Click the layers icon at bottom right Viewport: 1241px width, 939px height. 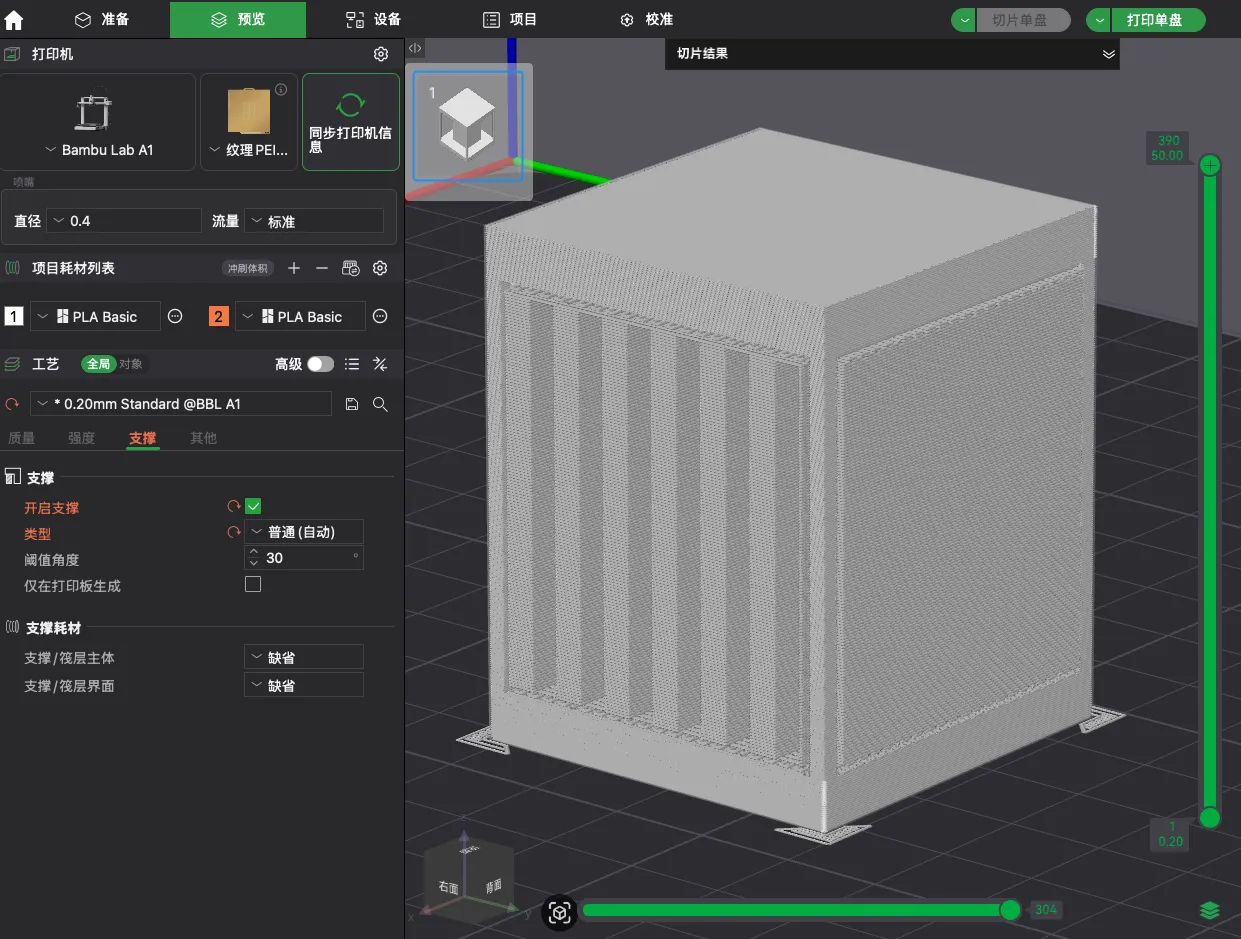pos(1210,910)
